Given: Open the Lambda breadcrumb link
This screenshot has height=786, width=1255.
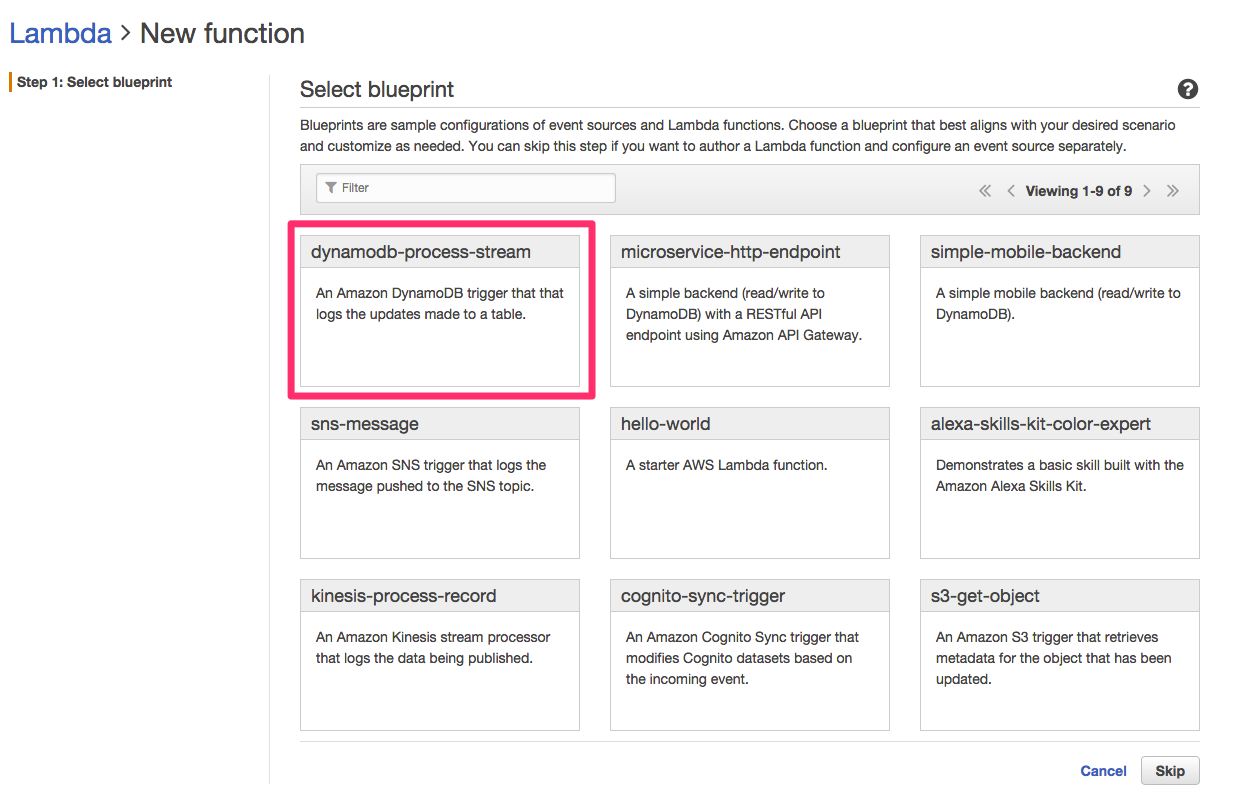Looking at the screenshot, I should tap(60, 33).
